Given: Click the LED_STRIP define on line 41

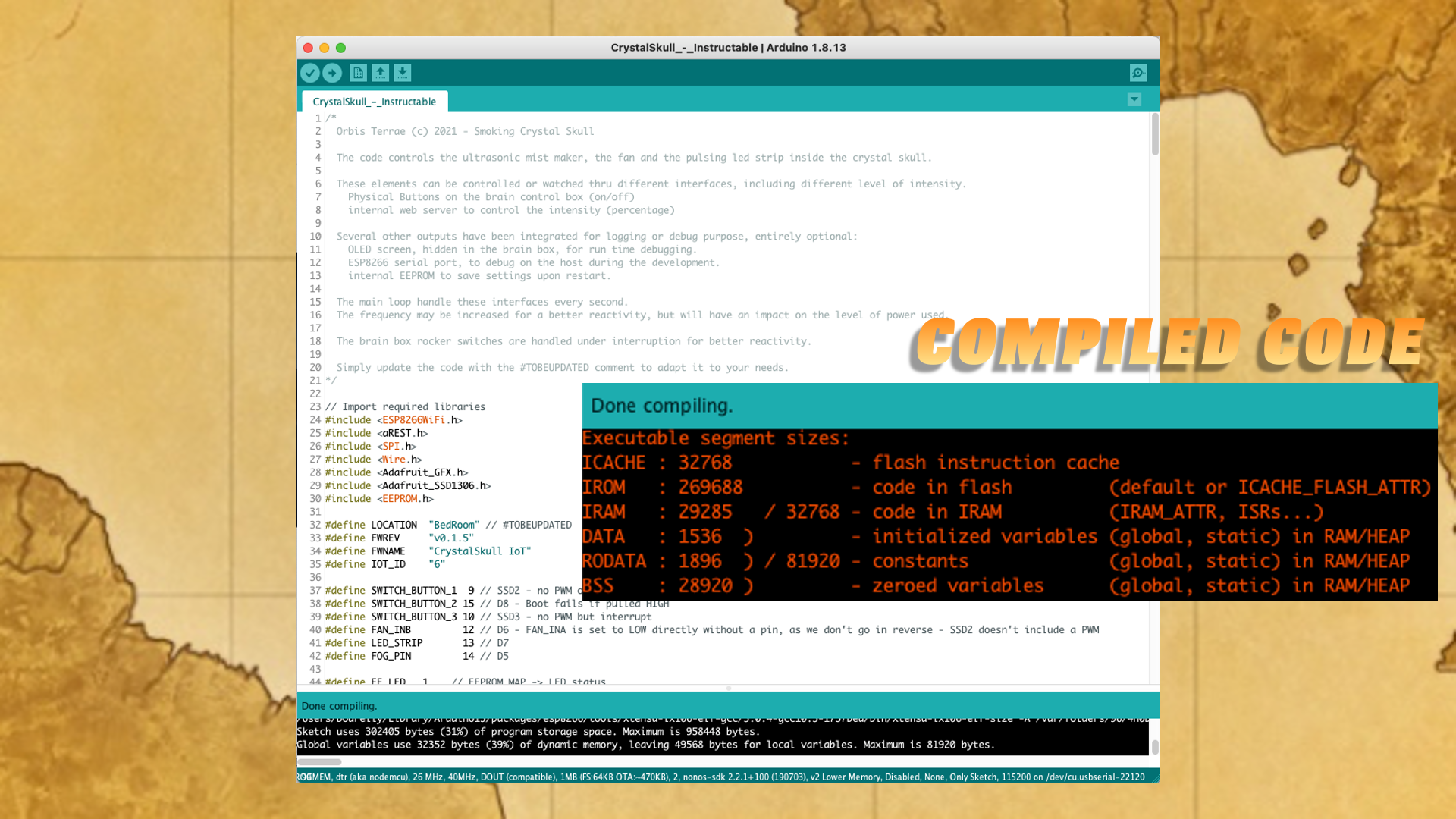Looking at the screenshot, I should 397,643.
